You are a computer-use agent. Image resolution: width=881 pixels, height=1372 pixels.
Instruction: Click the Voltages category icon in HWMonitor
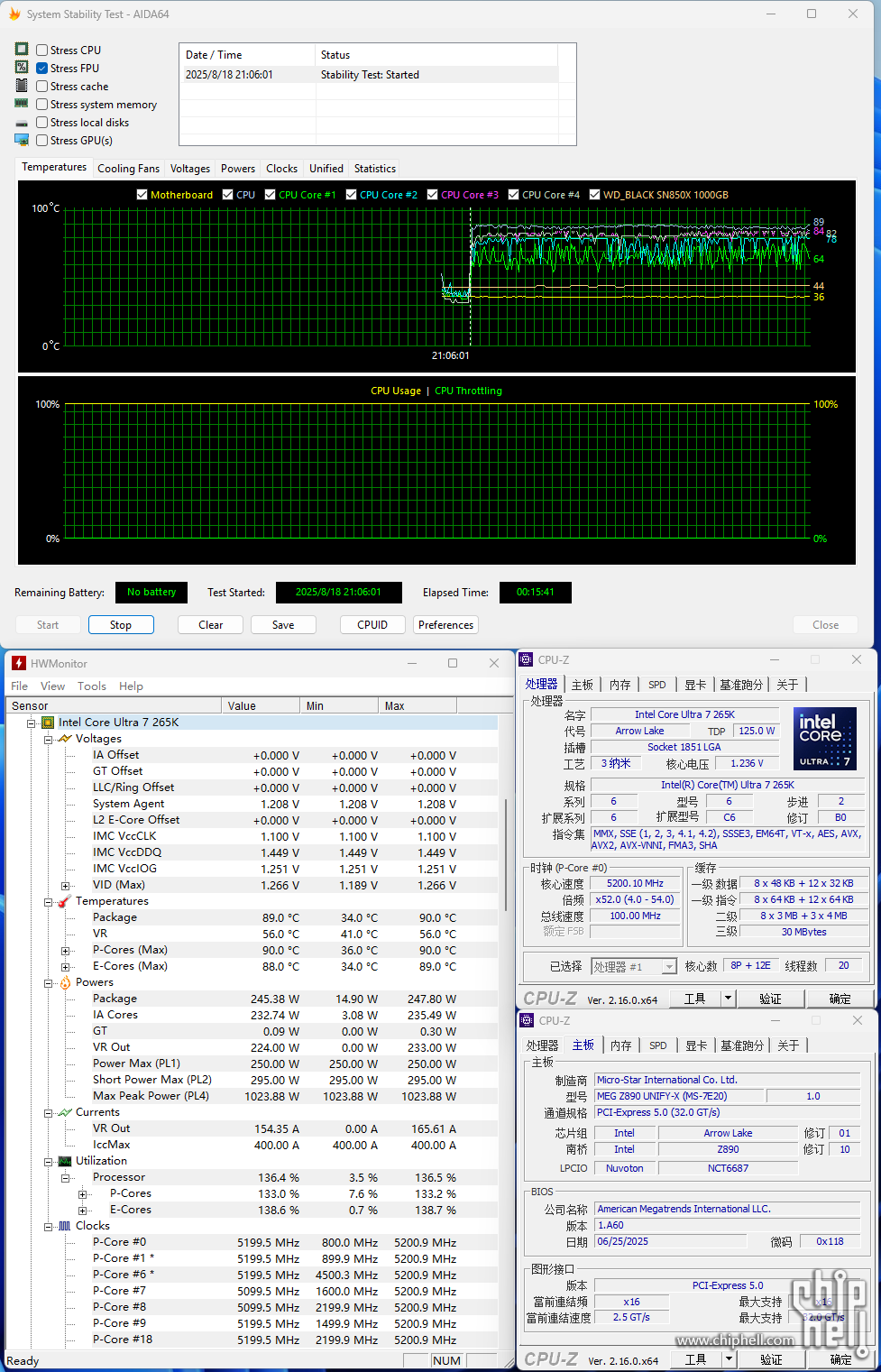click(65, 739)
